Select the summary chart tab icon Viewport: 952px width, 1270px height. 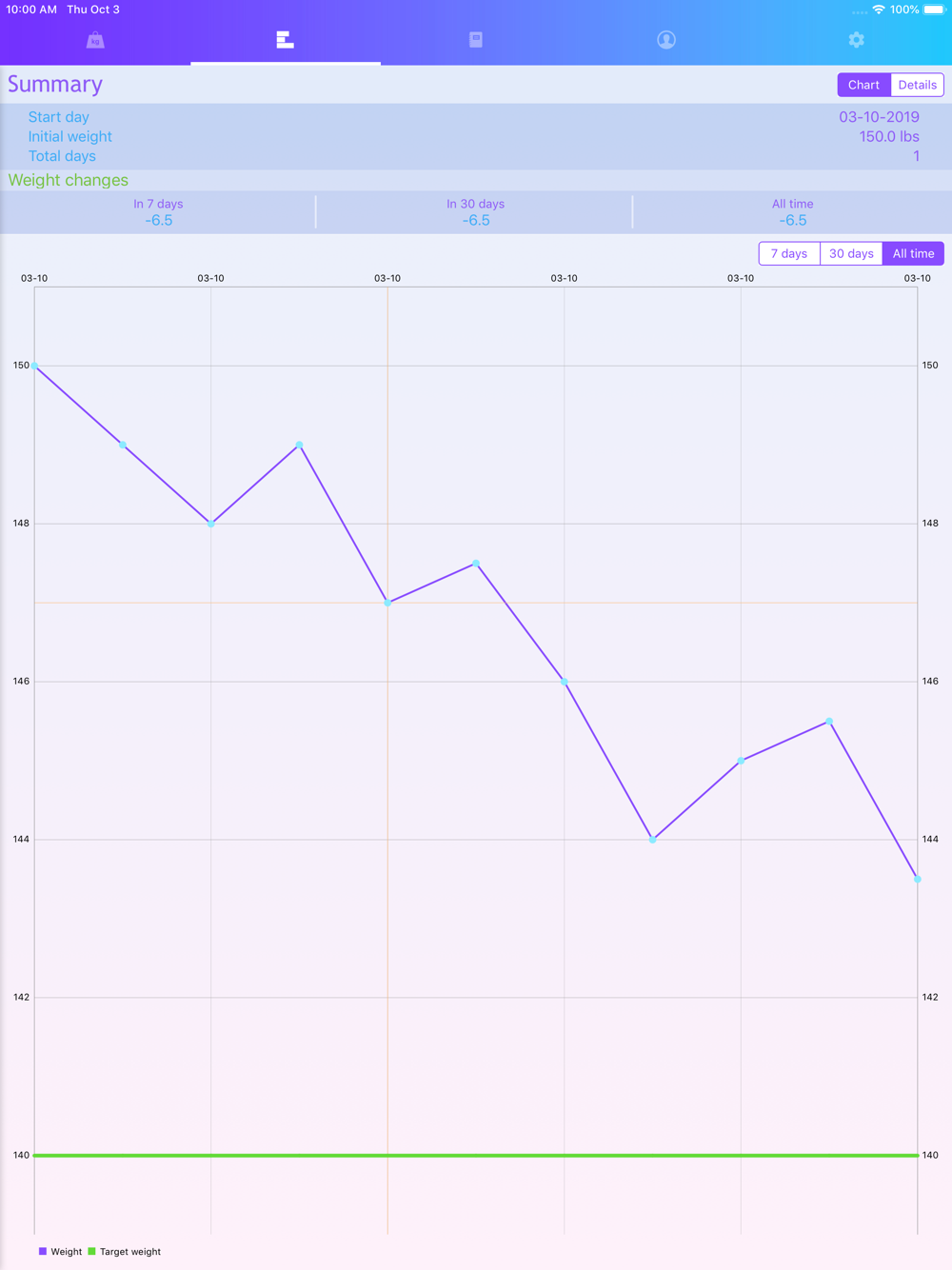(285, 40)
